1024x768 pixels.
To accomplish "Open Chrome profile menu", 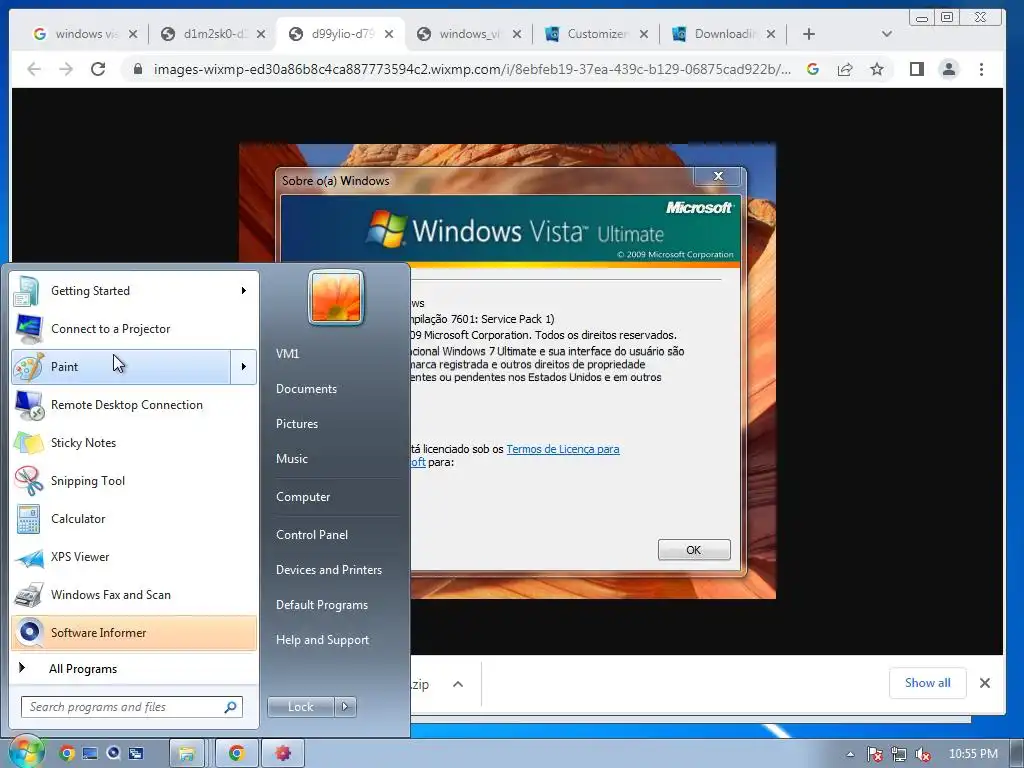I will tap(948, 69).
